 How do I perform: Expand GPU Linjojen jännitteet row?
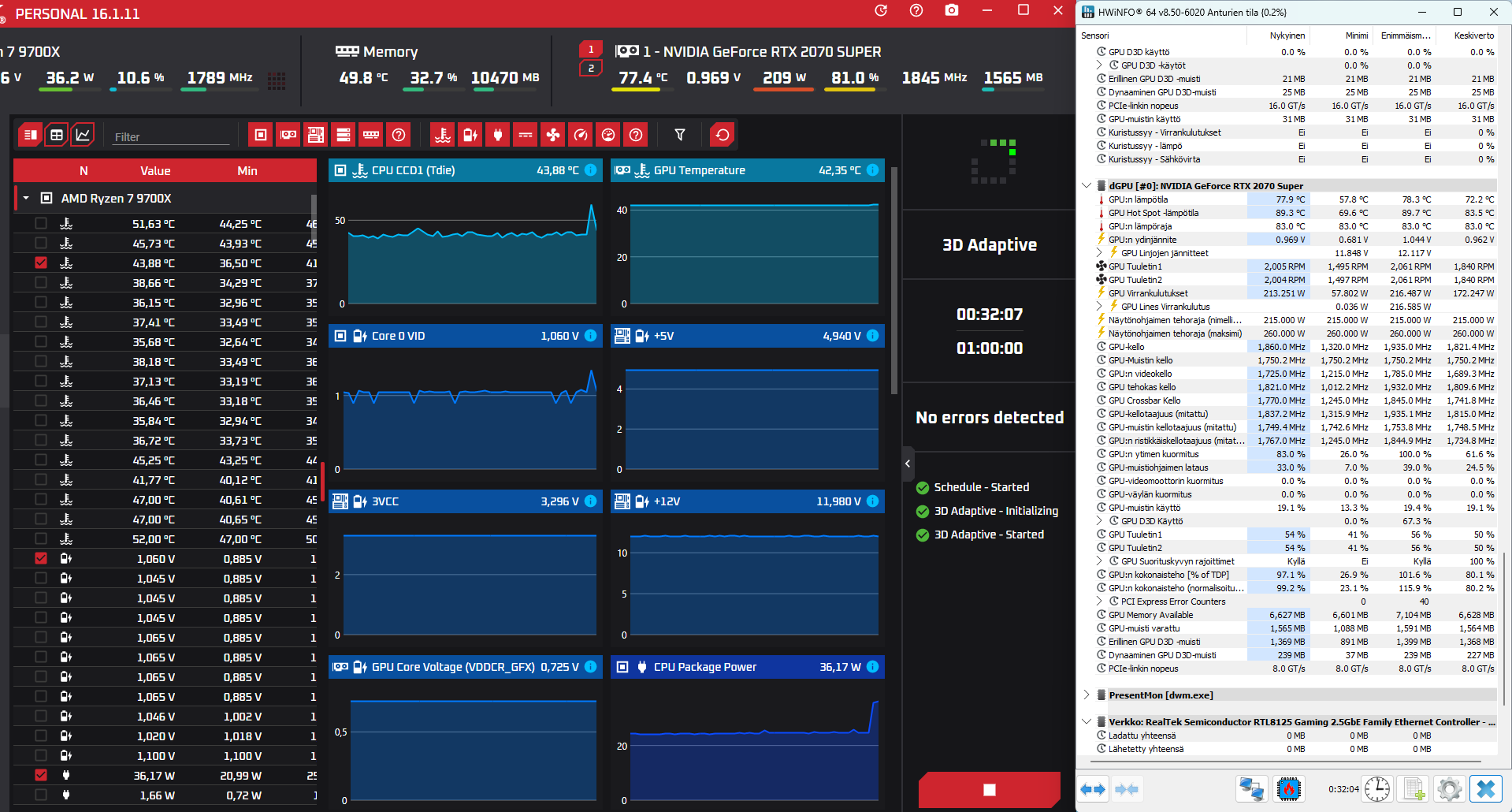(x=1100, y=253)
